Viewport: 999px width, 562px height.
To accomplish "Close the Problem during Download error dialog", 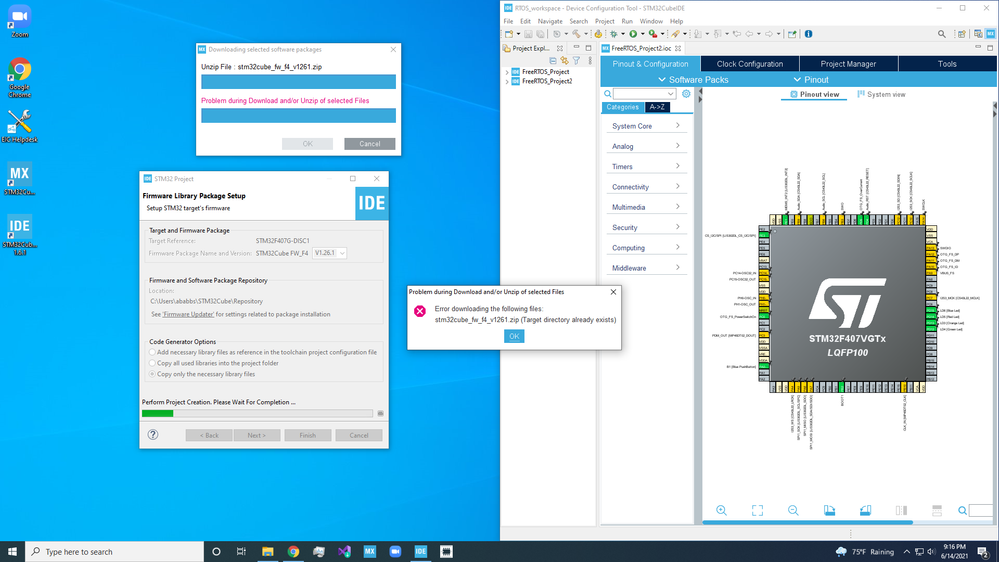I will point(613,292).
